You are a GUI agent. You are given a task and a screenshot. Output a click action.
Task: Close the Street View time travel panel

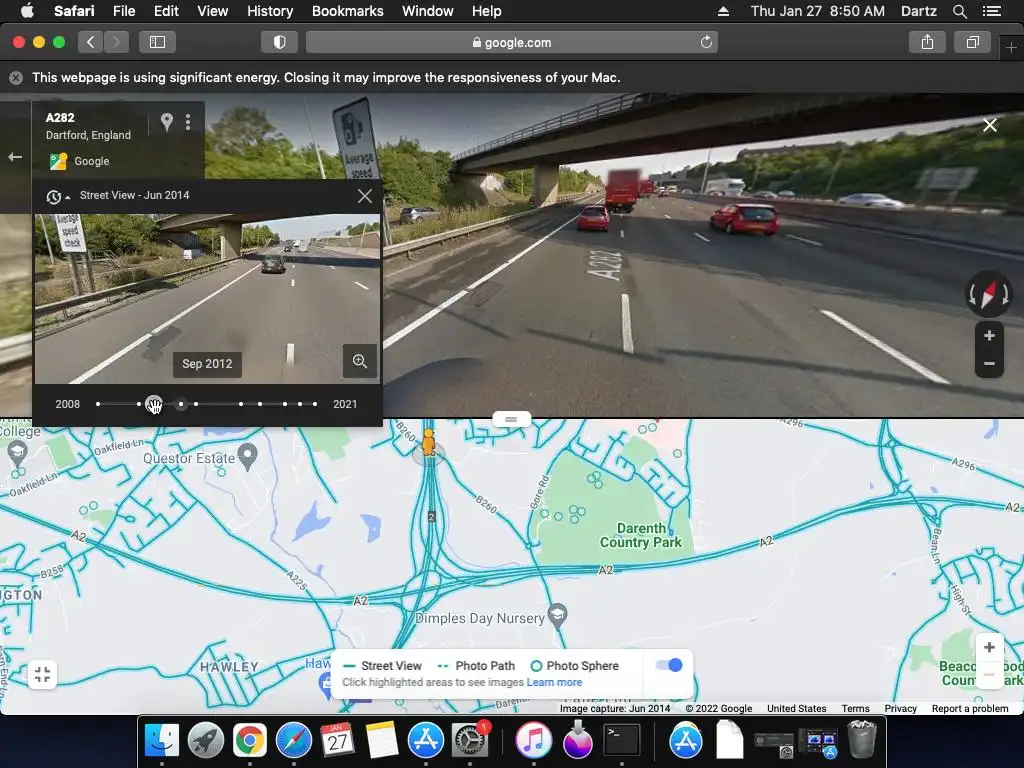[365, 196]
